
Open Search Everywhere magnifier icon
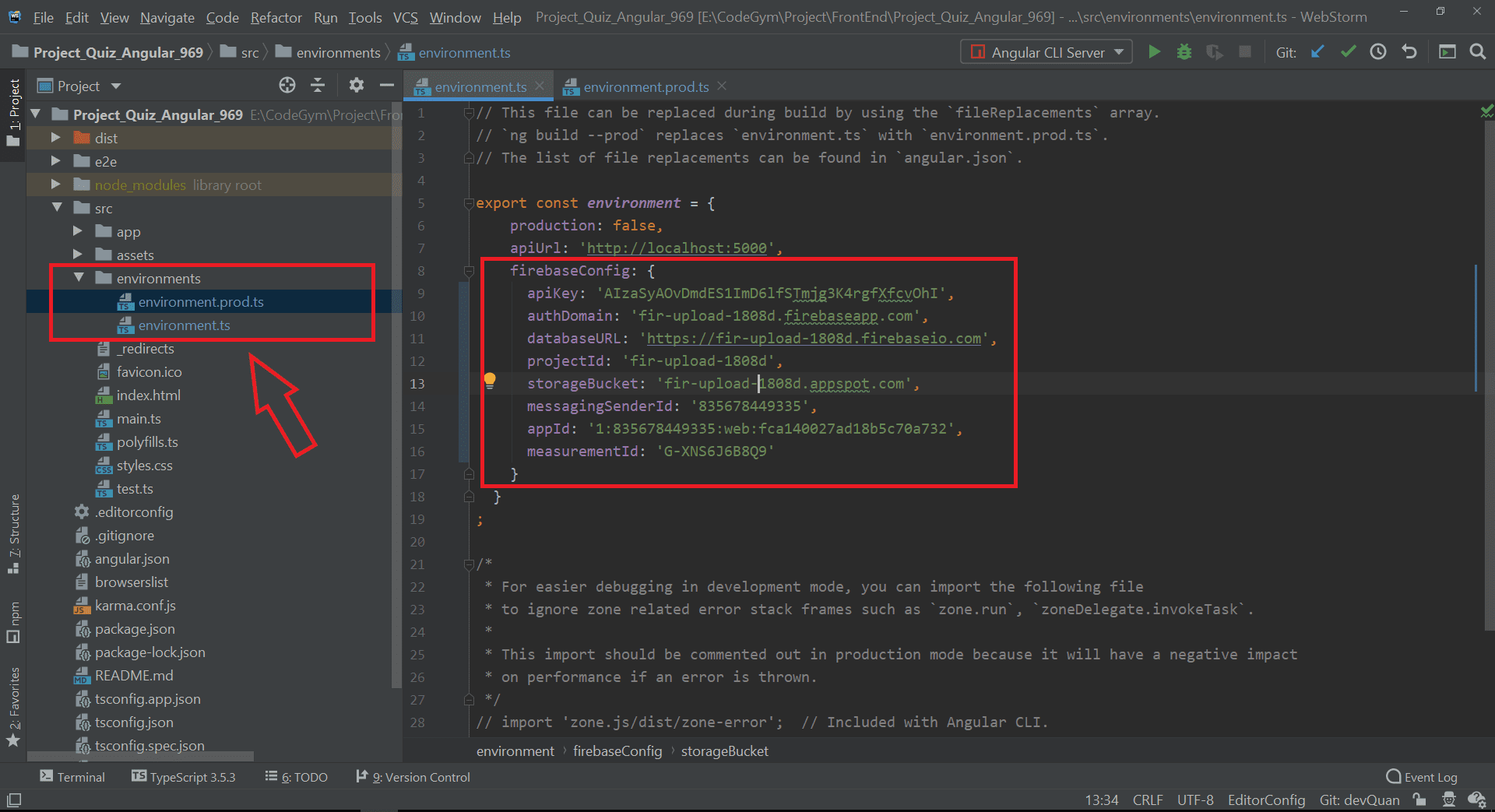[x=1477, y=52]
